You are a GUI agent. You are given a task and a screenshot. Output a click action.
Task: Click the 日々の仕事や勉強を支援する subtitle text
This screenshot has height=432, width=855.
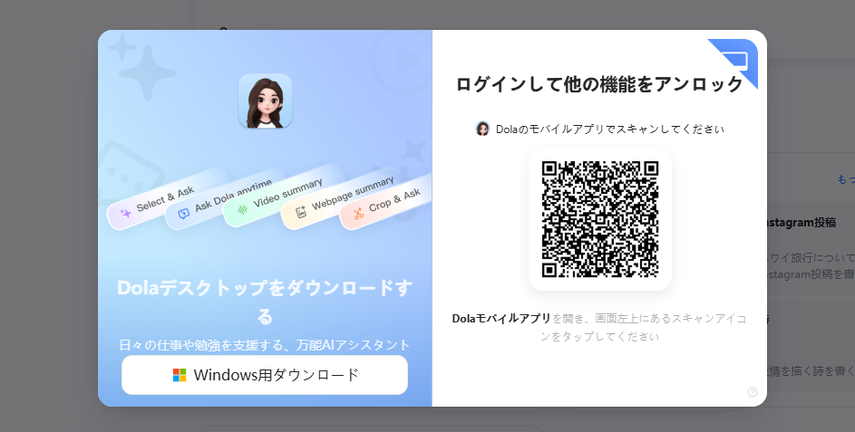264,345
